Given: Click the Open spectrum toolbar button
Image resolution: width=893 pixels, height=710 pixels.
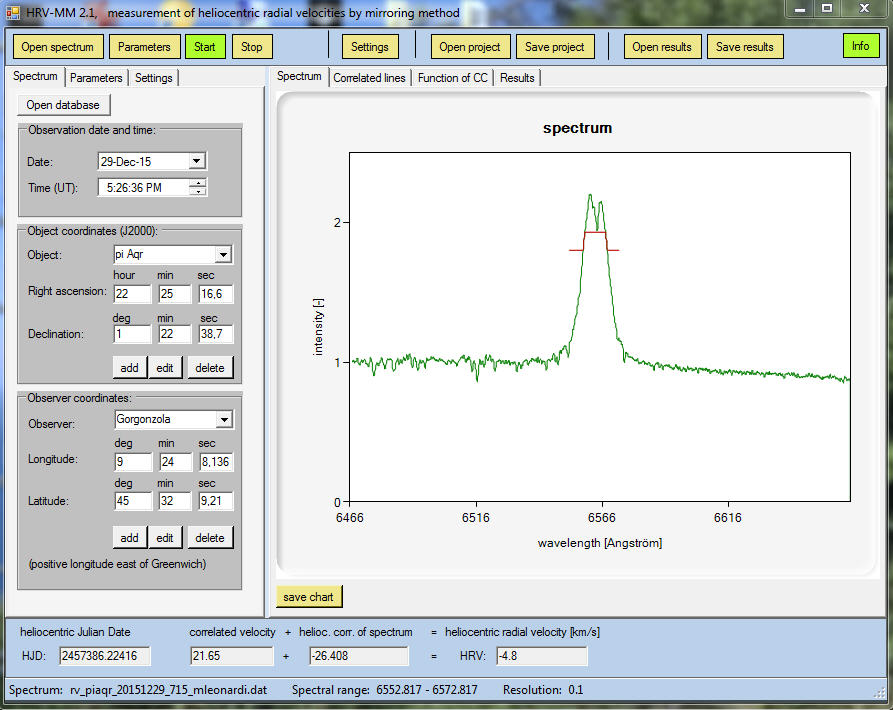Looking at the screenshot, I should 59,47.
